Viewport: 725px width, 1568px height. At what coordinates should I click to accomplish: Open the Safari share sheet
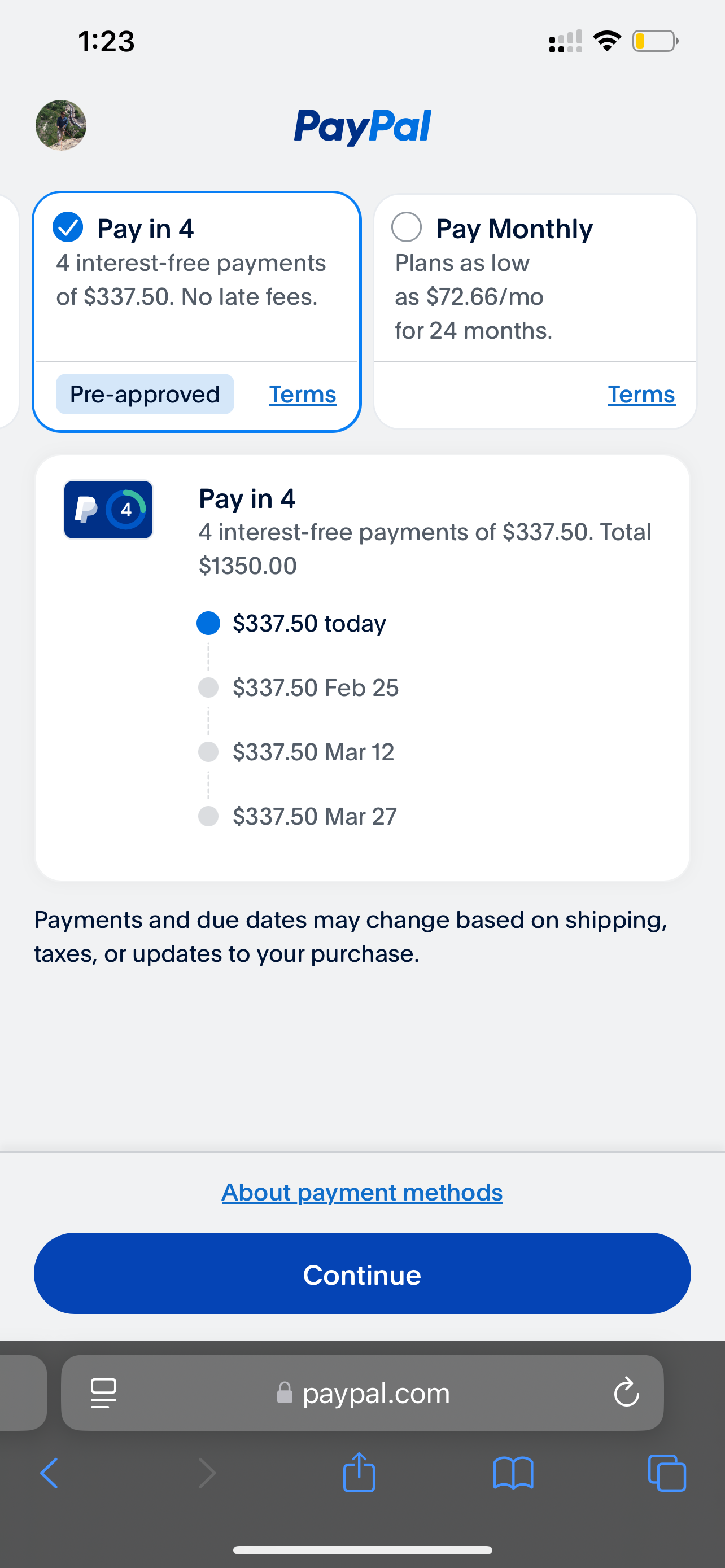pos(359,1473)
